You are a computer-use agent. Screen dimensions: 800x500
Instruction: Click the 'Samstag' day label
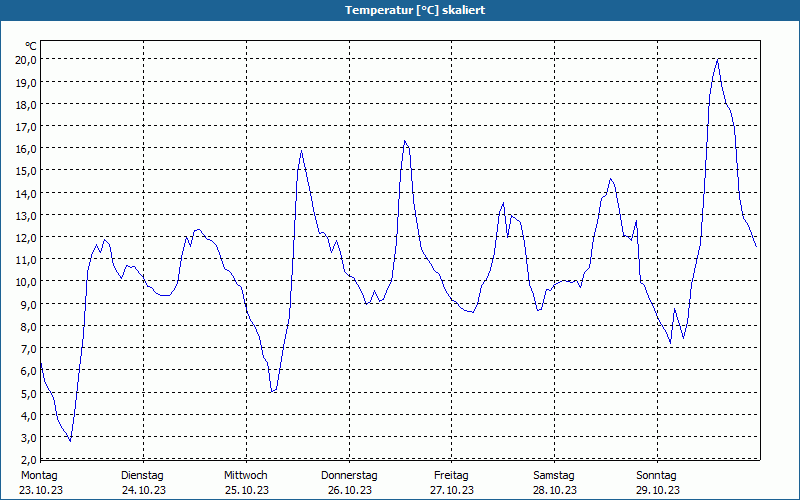tap(554, 476)
